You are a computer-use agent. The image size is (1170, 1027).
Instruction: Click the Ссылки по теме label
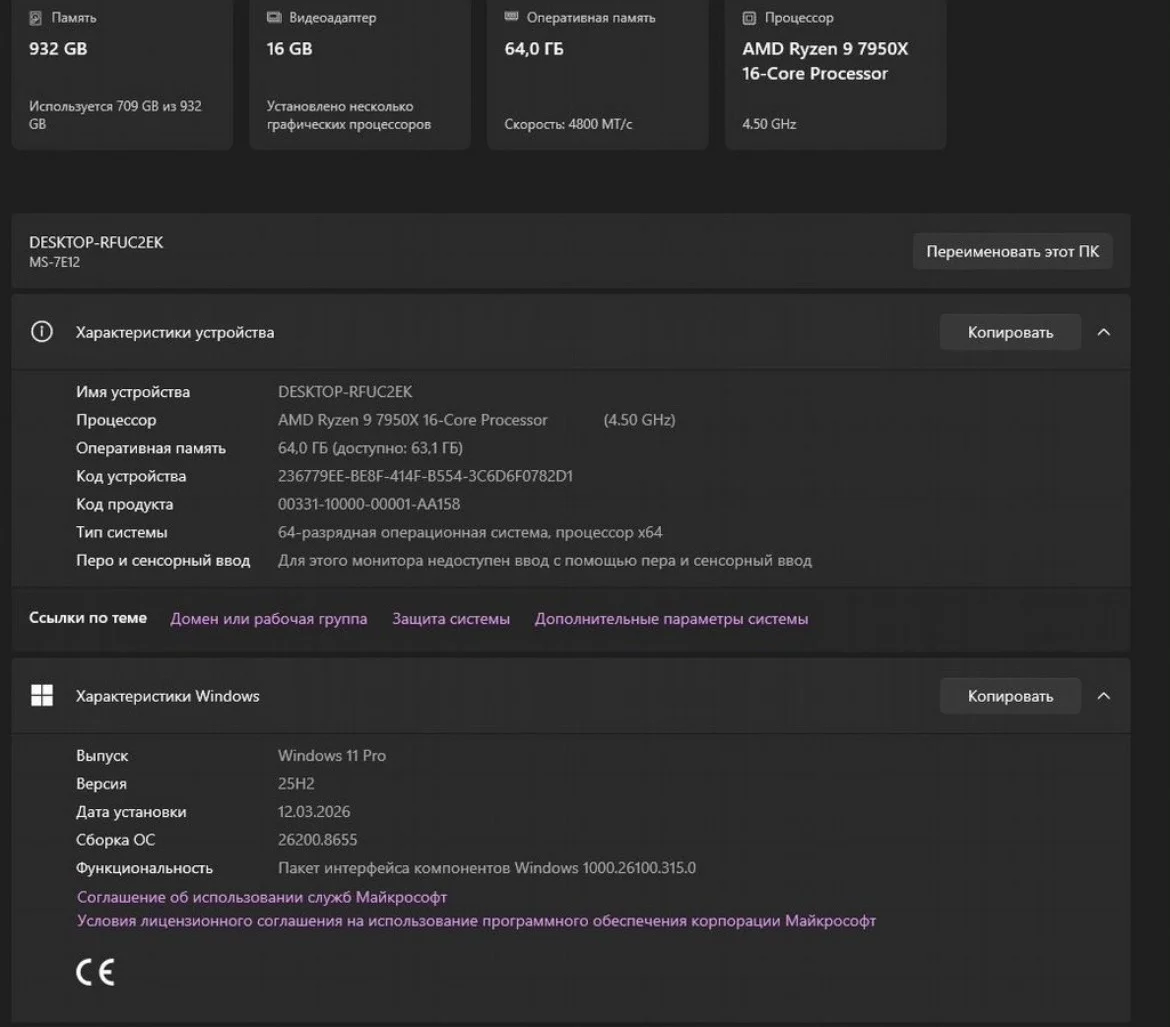click(87, 618)
